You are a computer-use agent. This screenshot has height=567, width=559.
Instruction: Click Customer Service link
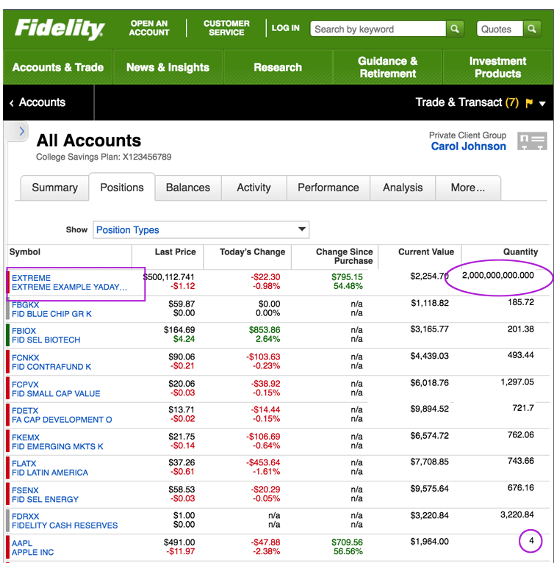[x=226, y=28]
